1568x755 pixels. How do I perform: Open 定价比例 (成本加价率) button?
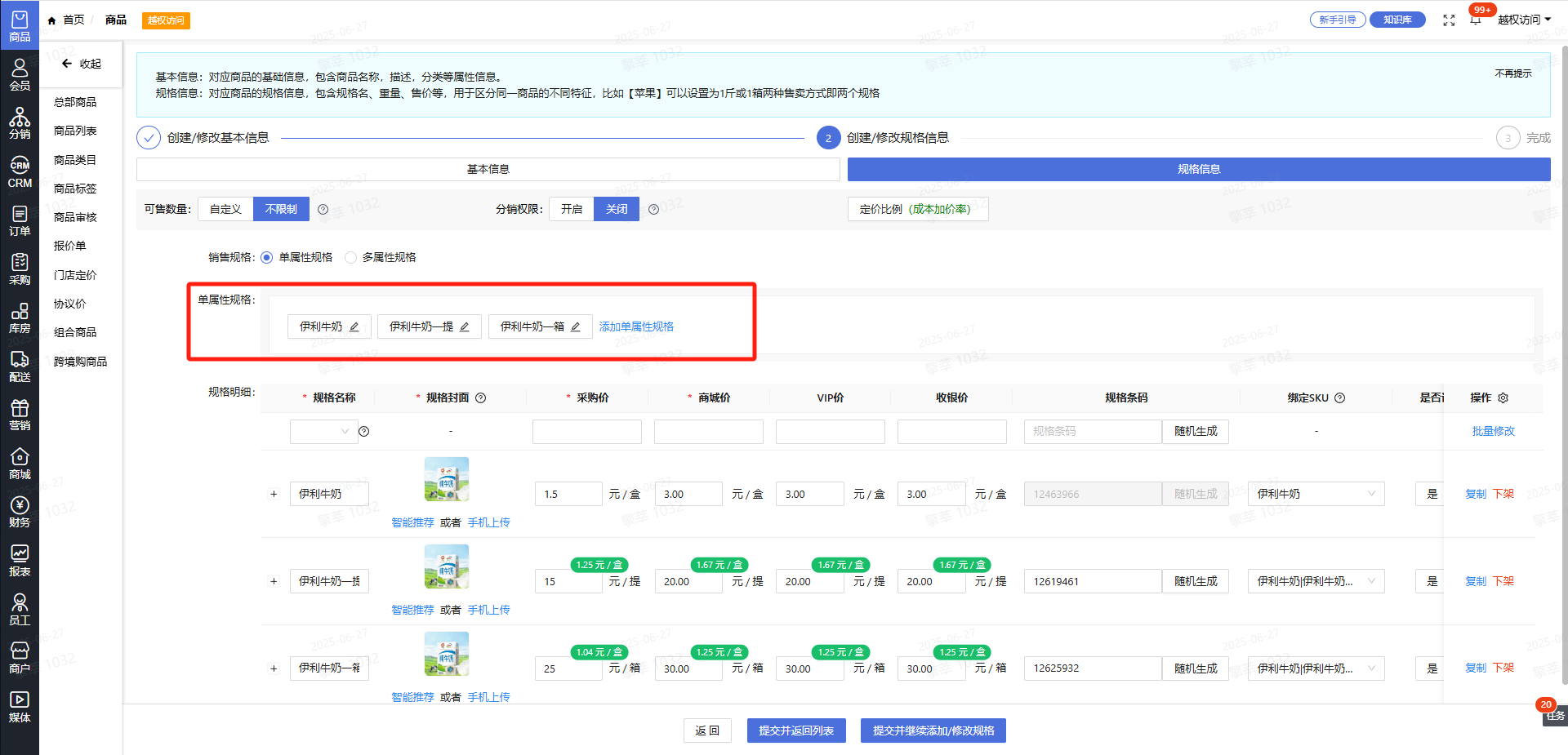point(918,209)
